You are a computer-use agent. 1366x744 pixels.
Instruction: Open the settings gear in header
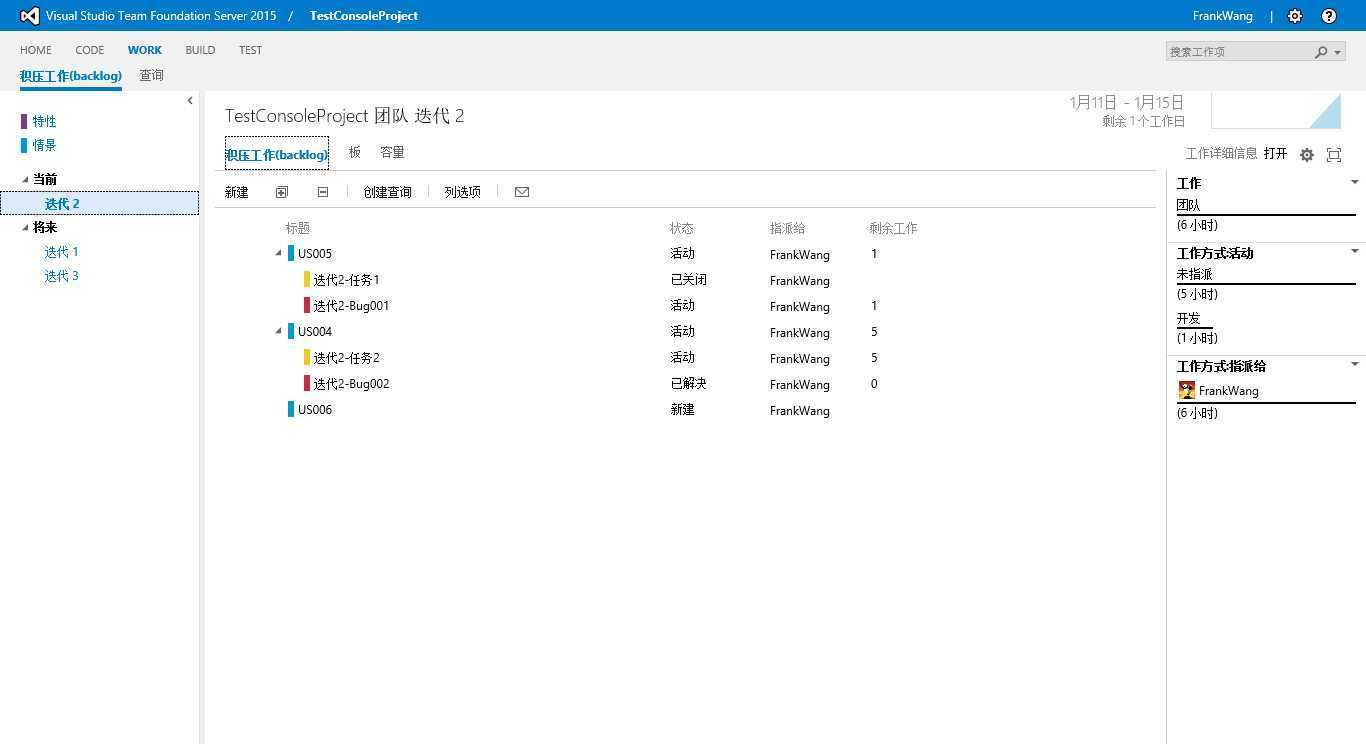(1295, 16)
